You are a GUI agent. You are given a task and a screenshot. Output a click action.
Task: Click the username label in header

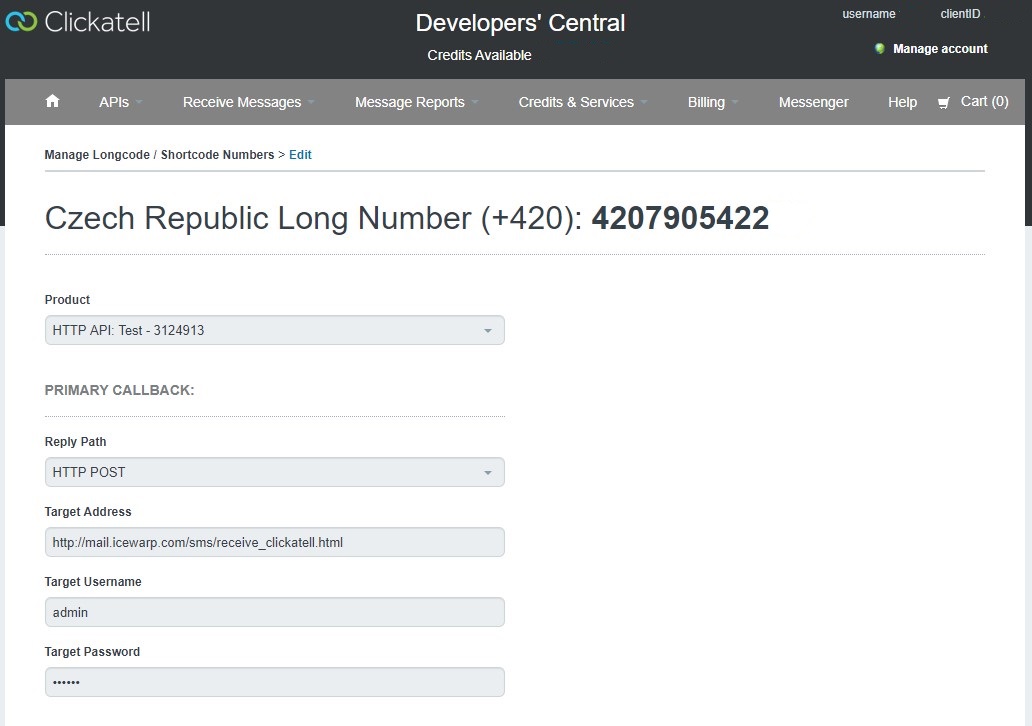point(868,14)
